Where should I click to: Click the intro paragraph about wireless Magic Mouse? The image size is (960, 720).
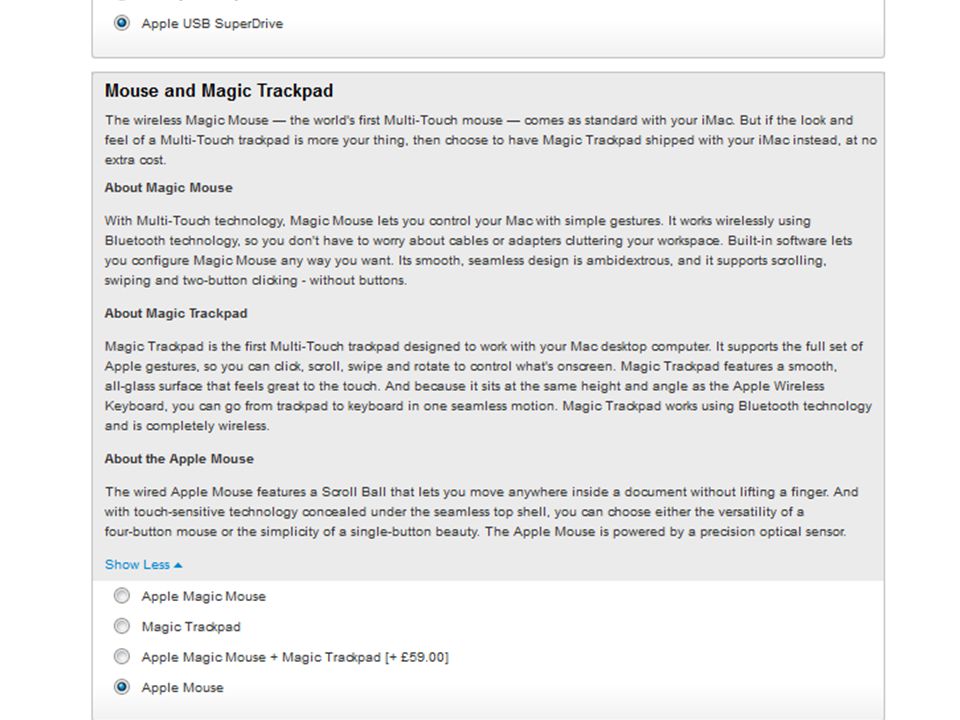point(490,140)
